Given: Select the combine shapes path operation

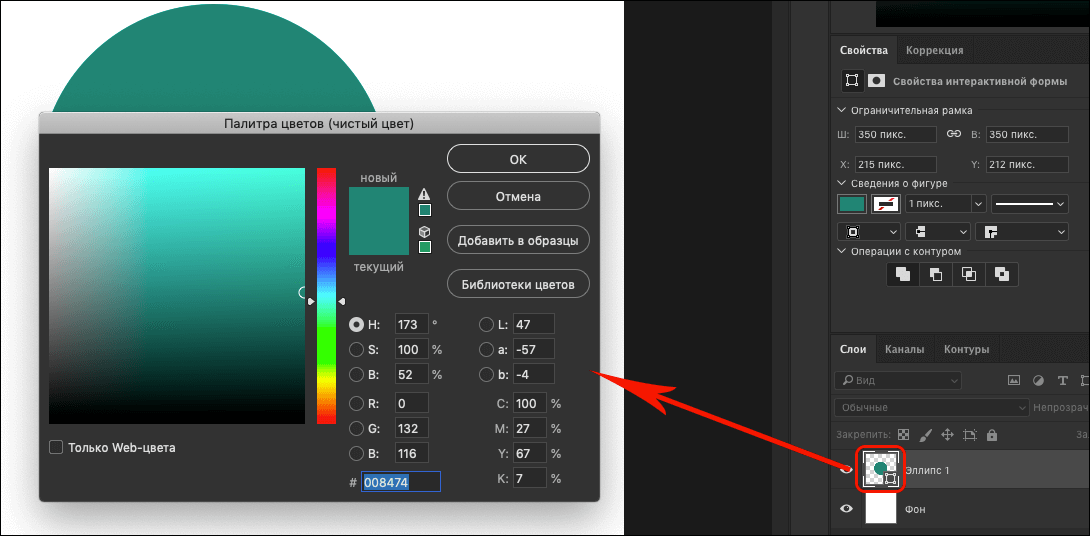Looking at the screenshot, I should pyautogui.click(x=903, y=274).
